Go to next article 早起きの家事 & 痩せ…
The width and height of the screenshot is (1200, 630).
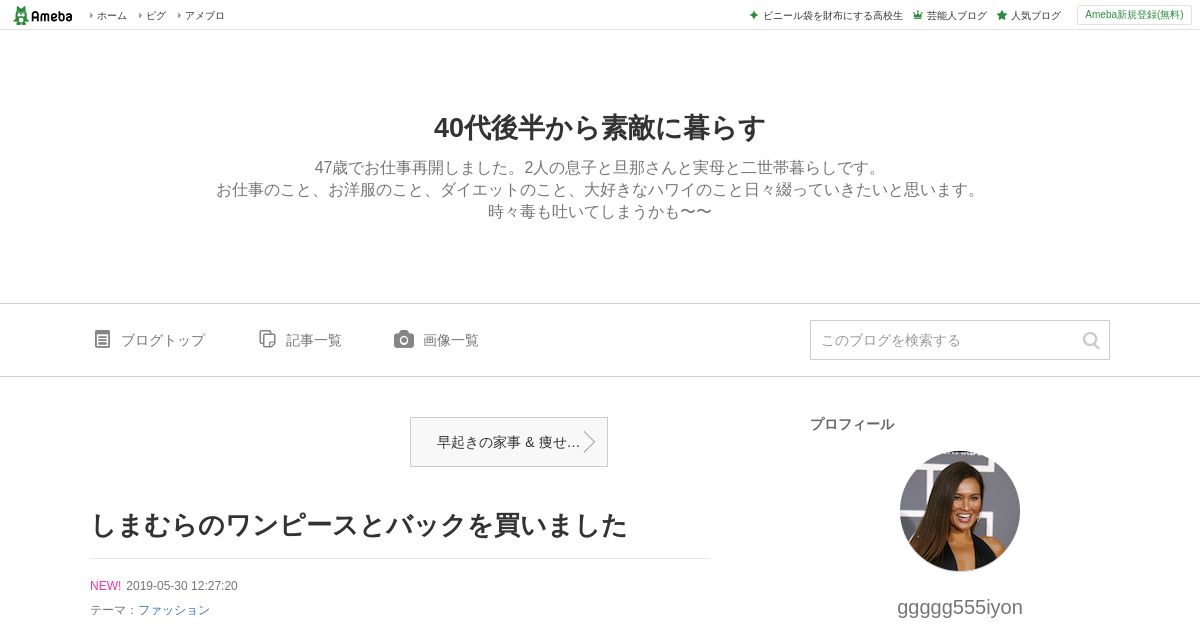coord(509,442)
